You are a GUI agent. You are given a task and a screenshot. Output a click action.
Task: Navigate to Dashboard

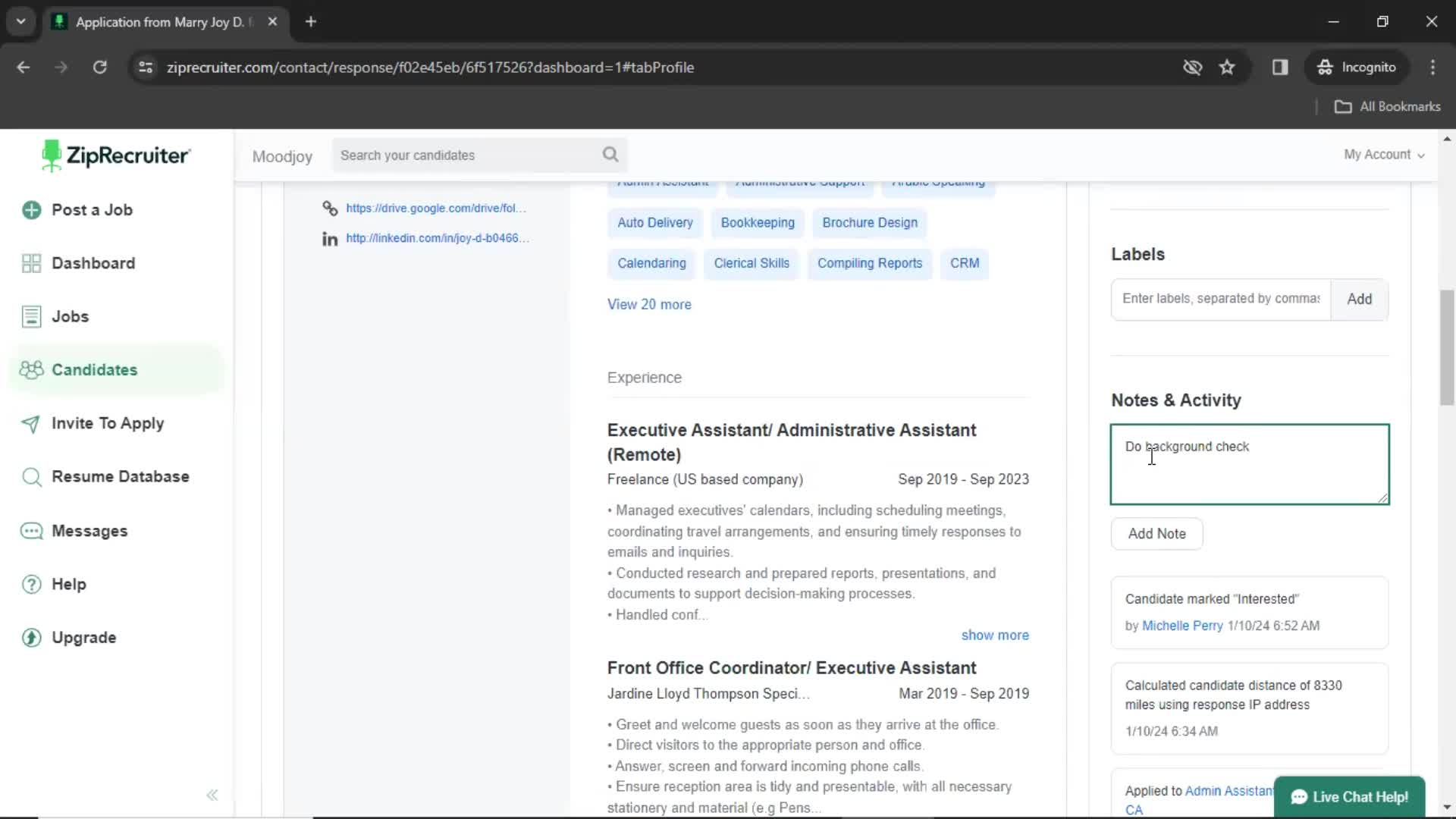[92, 262]
